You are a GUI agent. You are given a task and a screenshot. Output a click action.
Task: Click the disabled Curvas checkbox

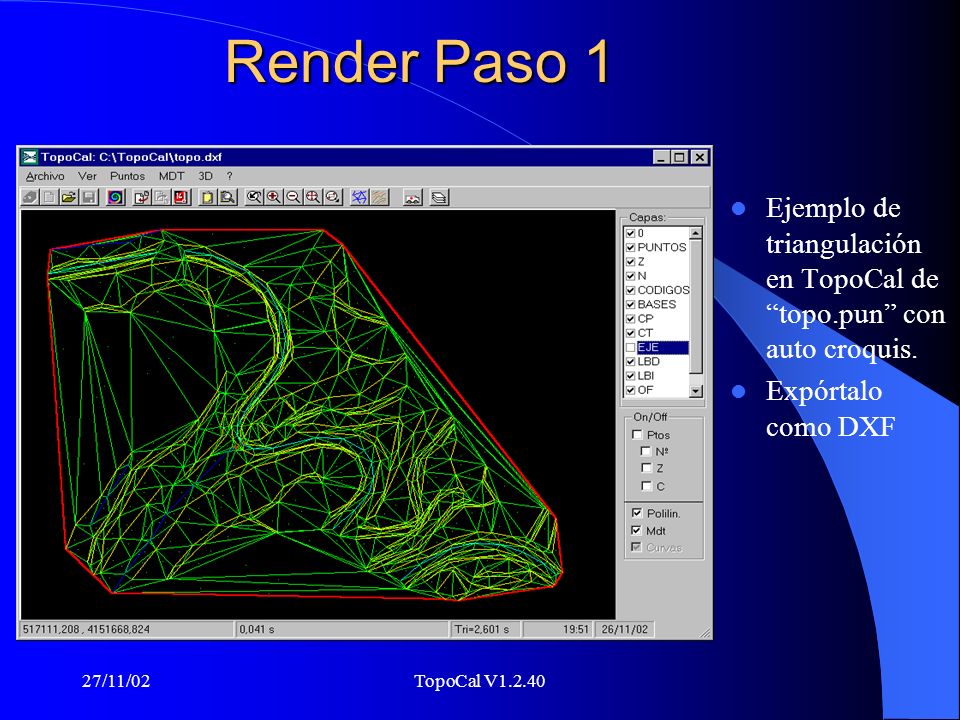(x=637, y=547)
